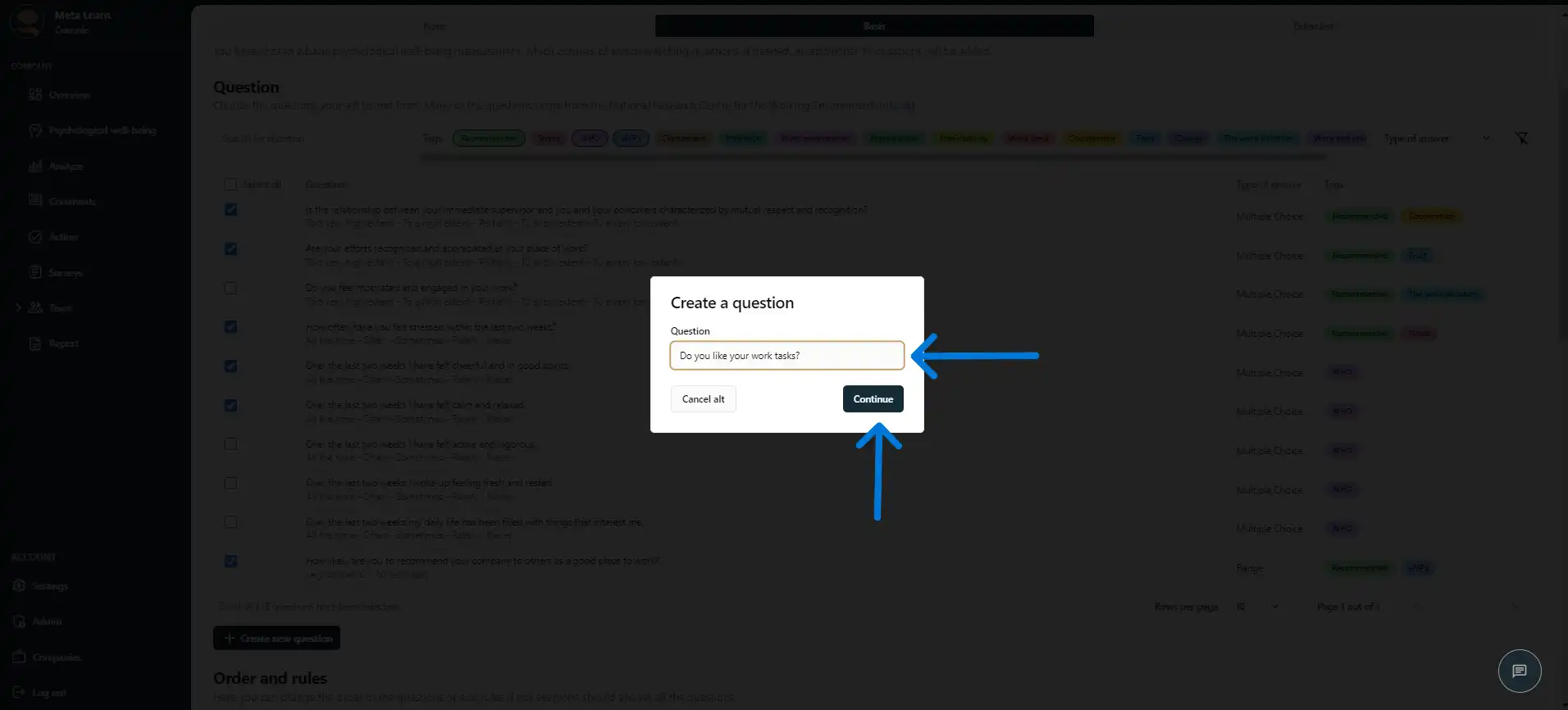The image size is (1568, 710).
Task: Click the Continue button in the dialog
Action: pyautogui.click(x=873, y=399)
